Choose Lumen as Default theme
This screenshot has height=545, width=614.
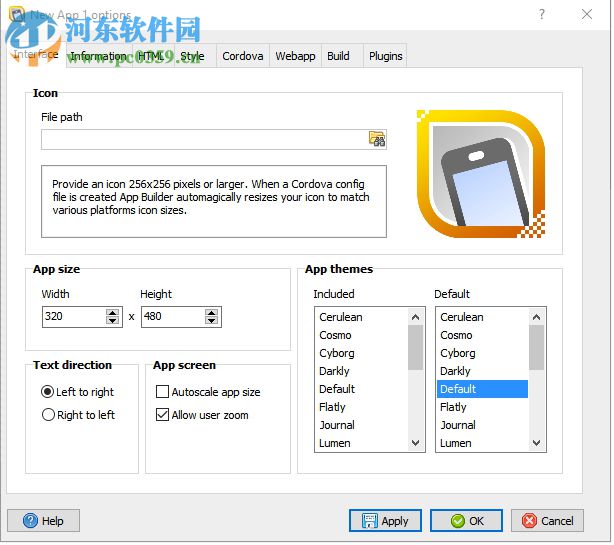pos(483,443)
